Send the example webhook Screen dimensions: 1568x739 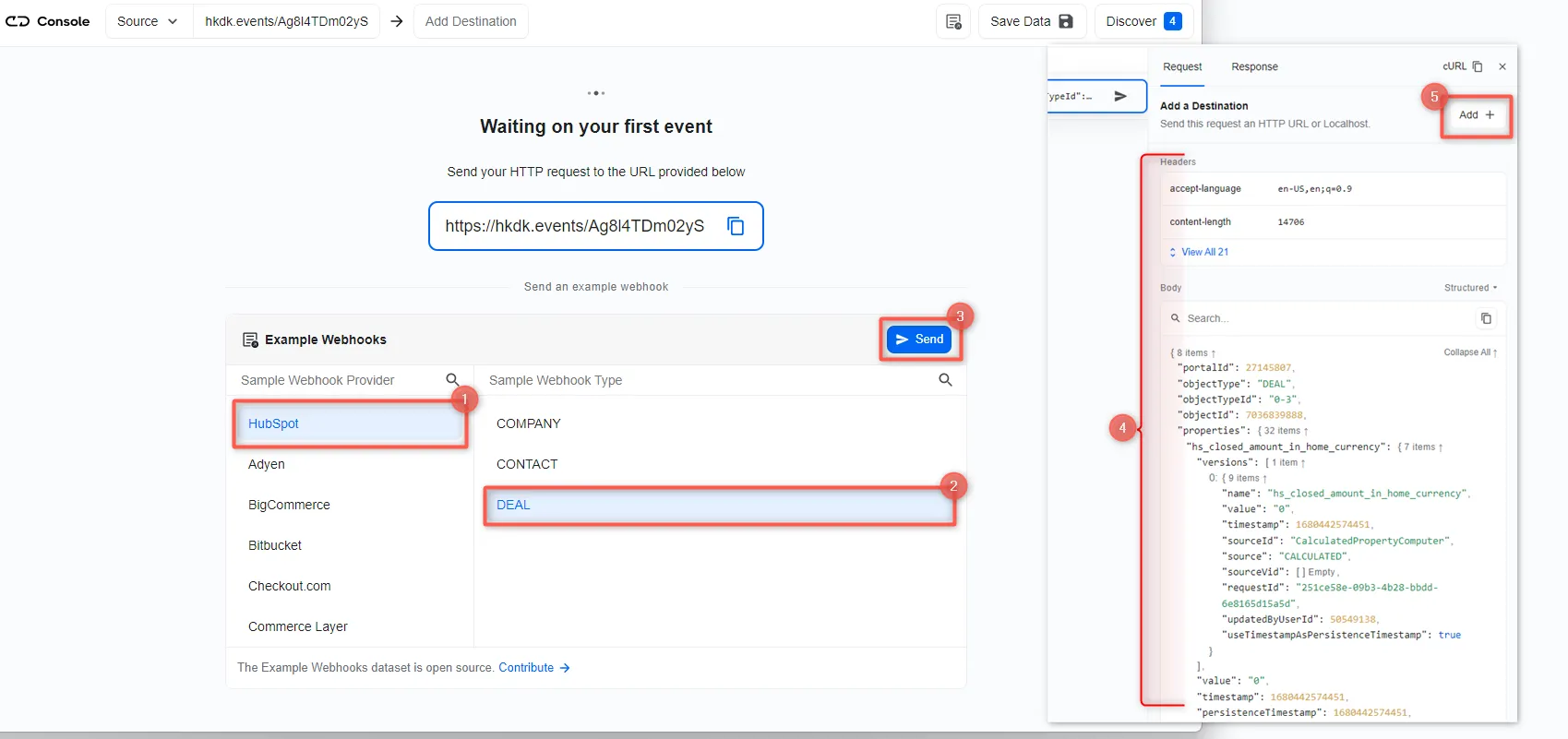coord(919,340)
